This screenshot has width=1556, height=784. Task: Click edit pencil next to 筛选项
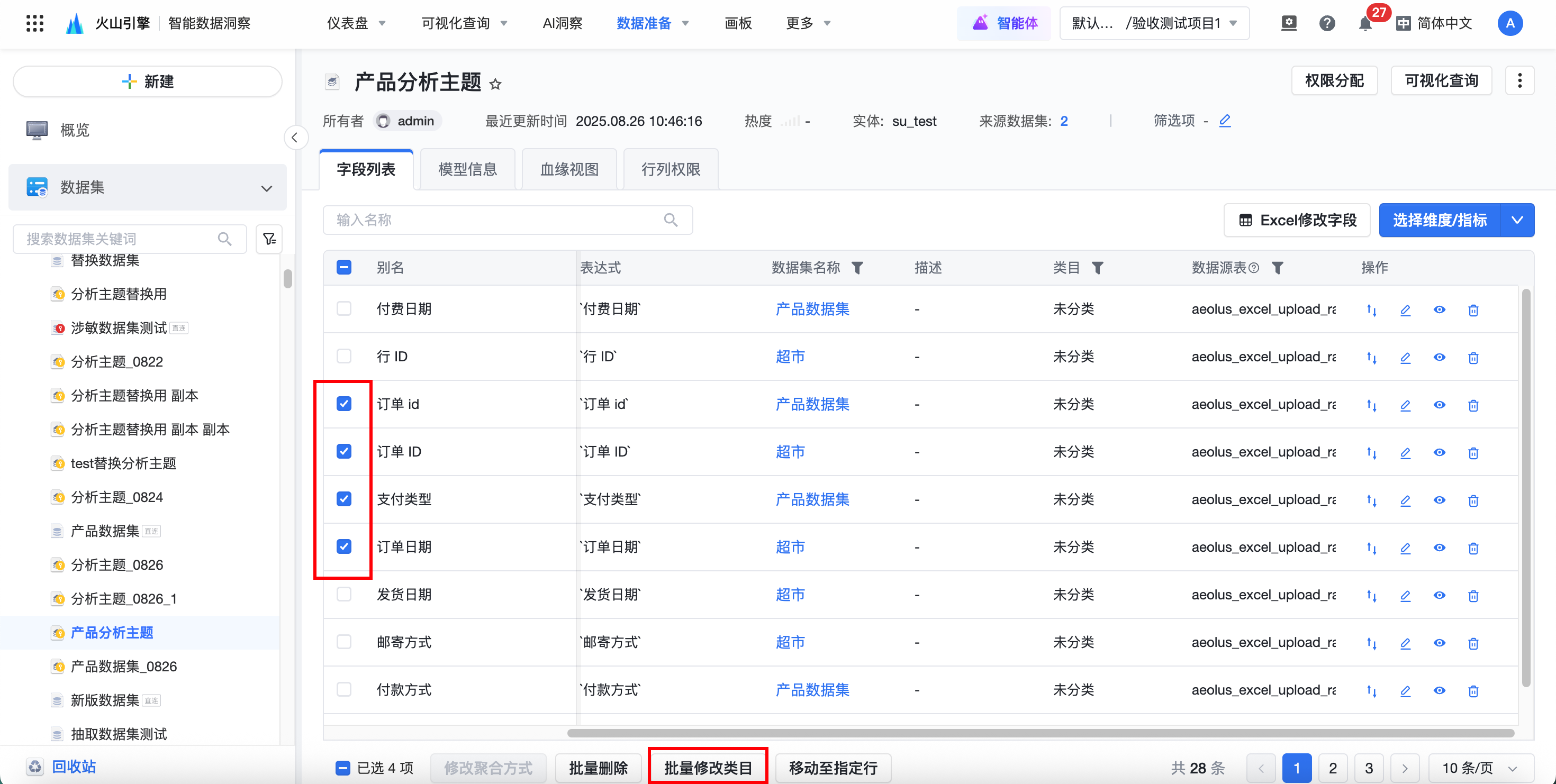pyautogui.click(x=1224, y=121)
